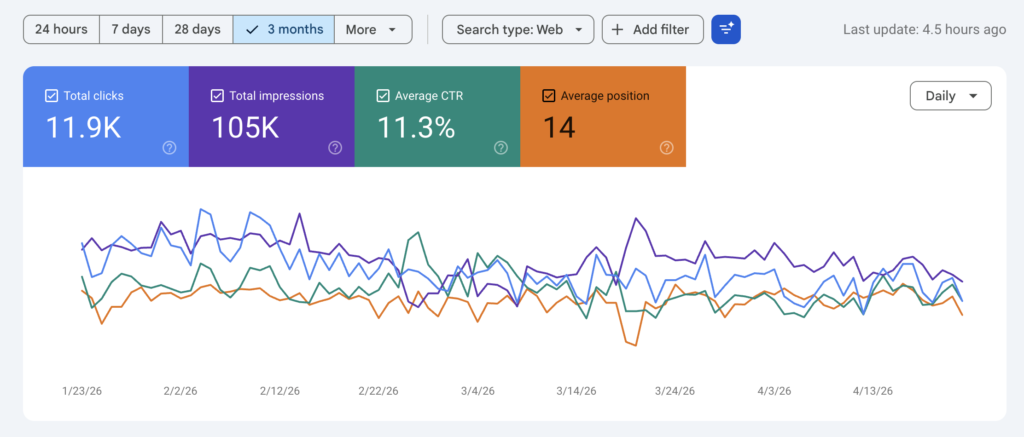The width and height of the screenshot is (1024, 437).
Task: Uncheck the Average position checkbox
Action: (x=548, y=96)
